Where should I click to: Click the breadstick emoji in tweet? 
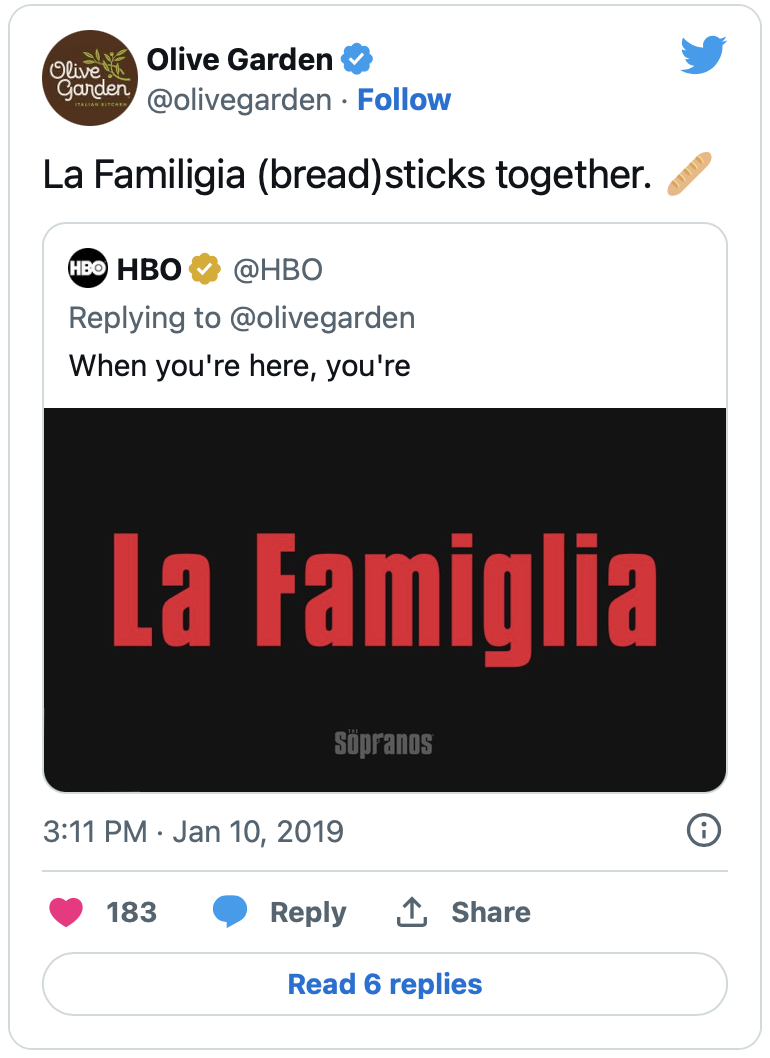pyautogui.click(x=689, y=174)
